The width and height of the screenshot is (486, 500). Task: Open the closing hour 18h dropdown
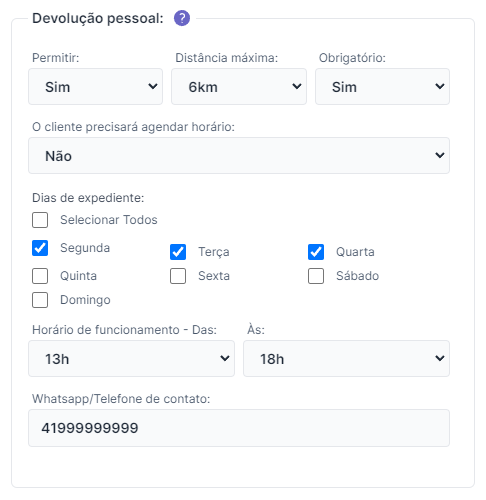coord(346,359)
